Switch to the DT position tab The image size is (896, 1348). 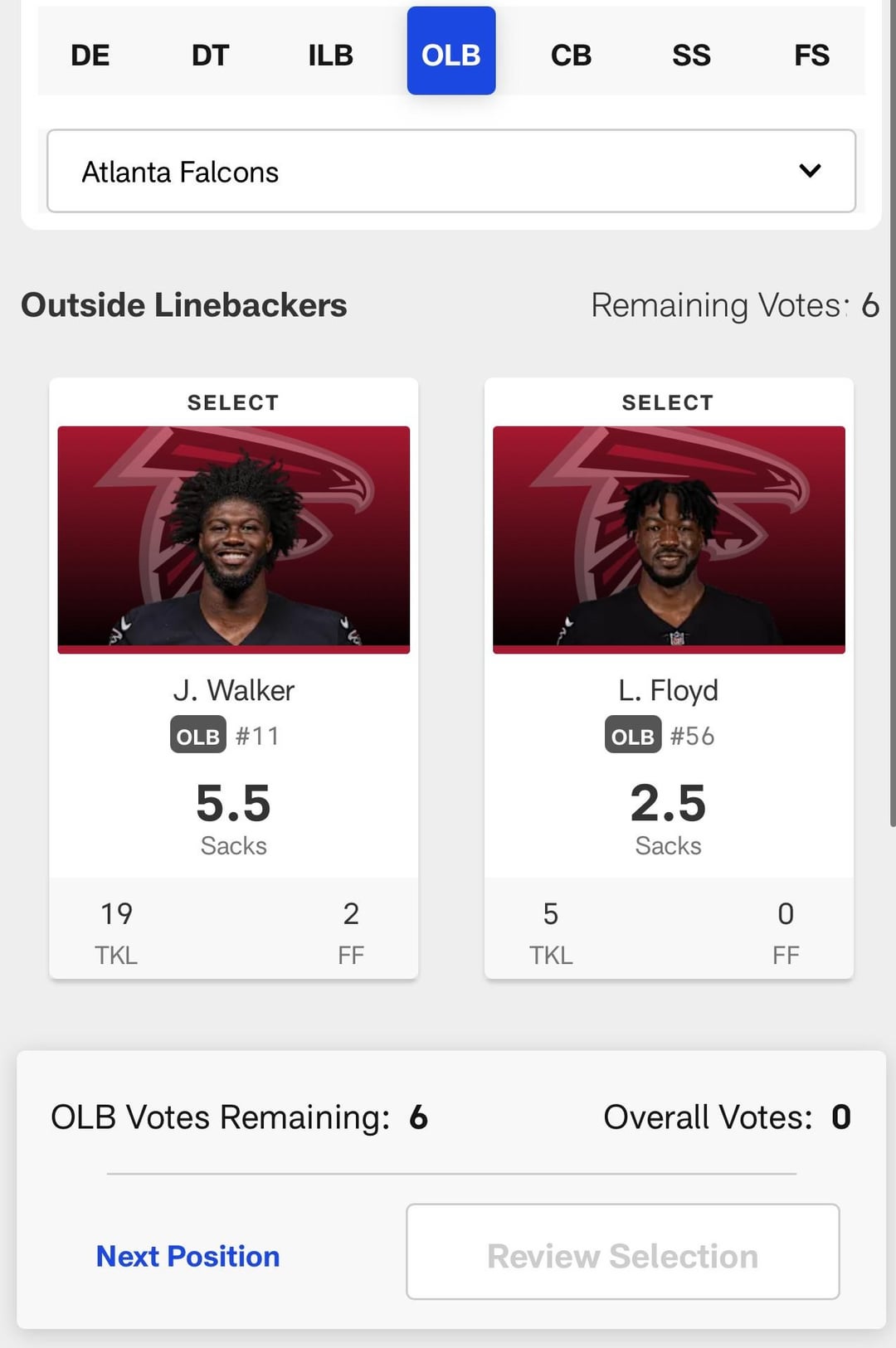pyautogui.click(x=210, y=55)
